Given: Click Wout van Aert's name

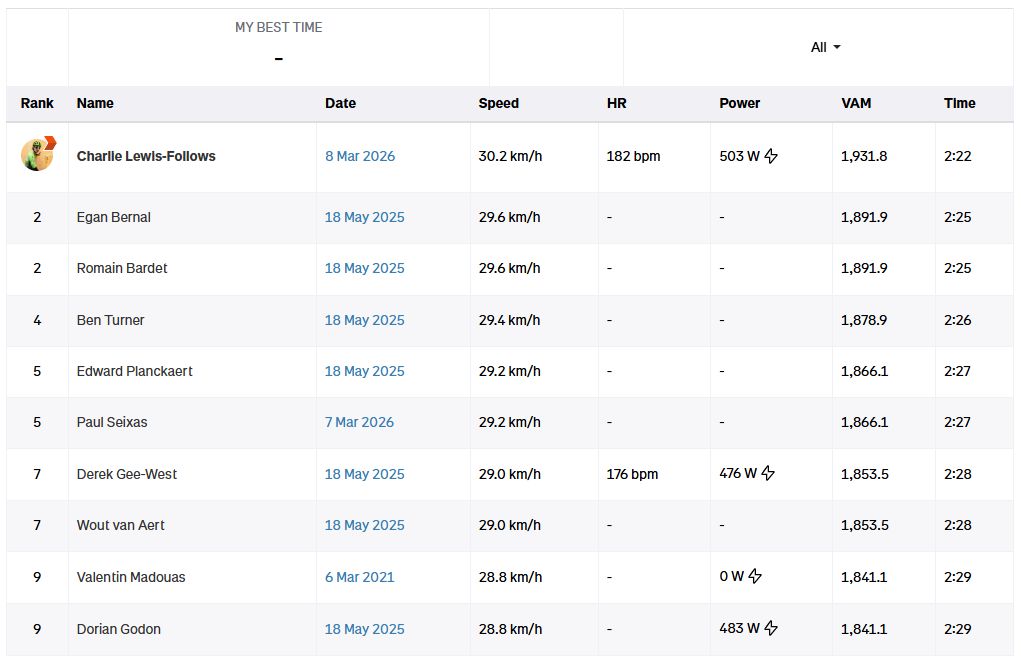Looking at the screenshot, I should click(121, 525).
